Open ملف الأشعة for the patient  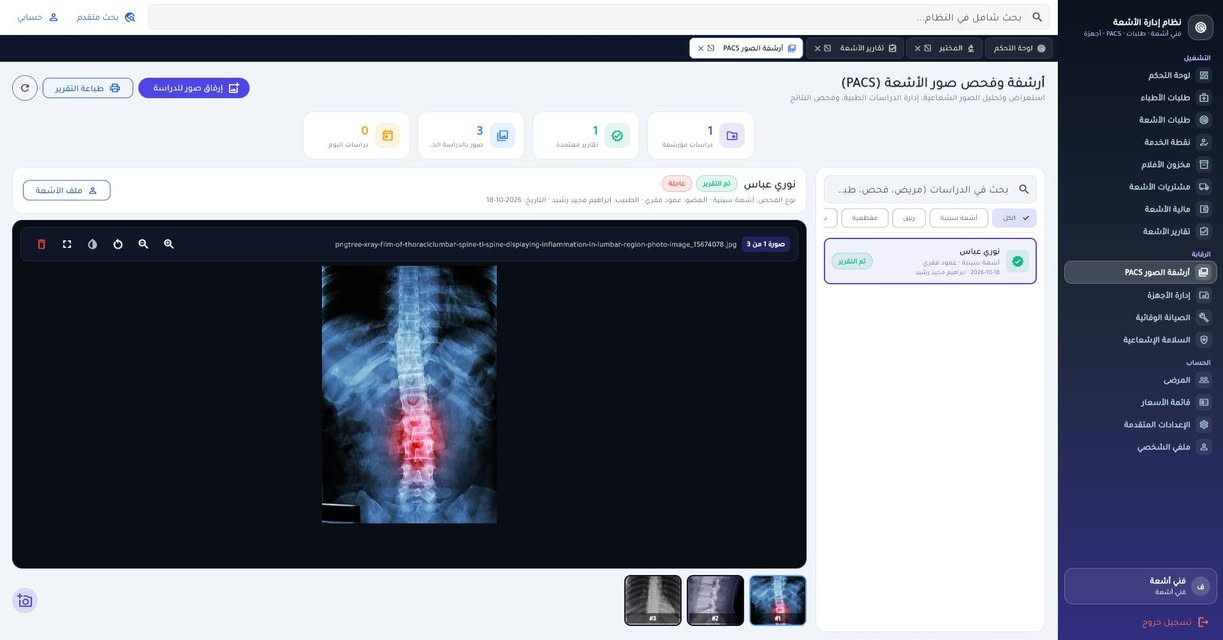click(67, 190)
